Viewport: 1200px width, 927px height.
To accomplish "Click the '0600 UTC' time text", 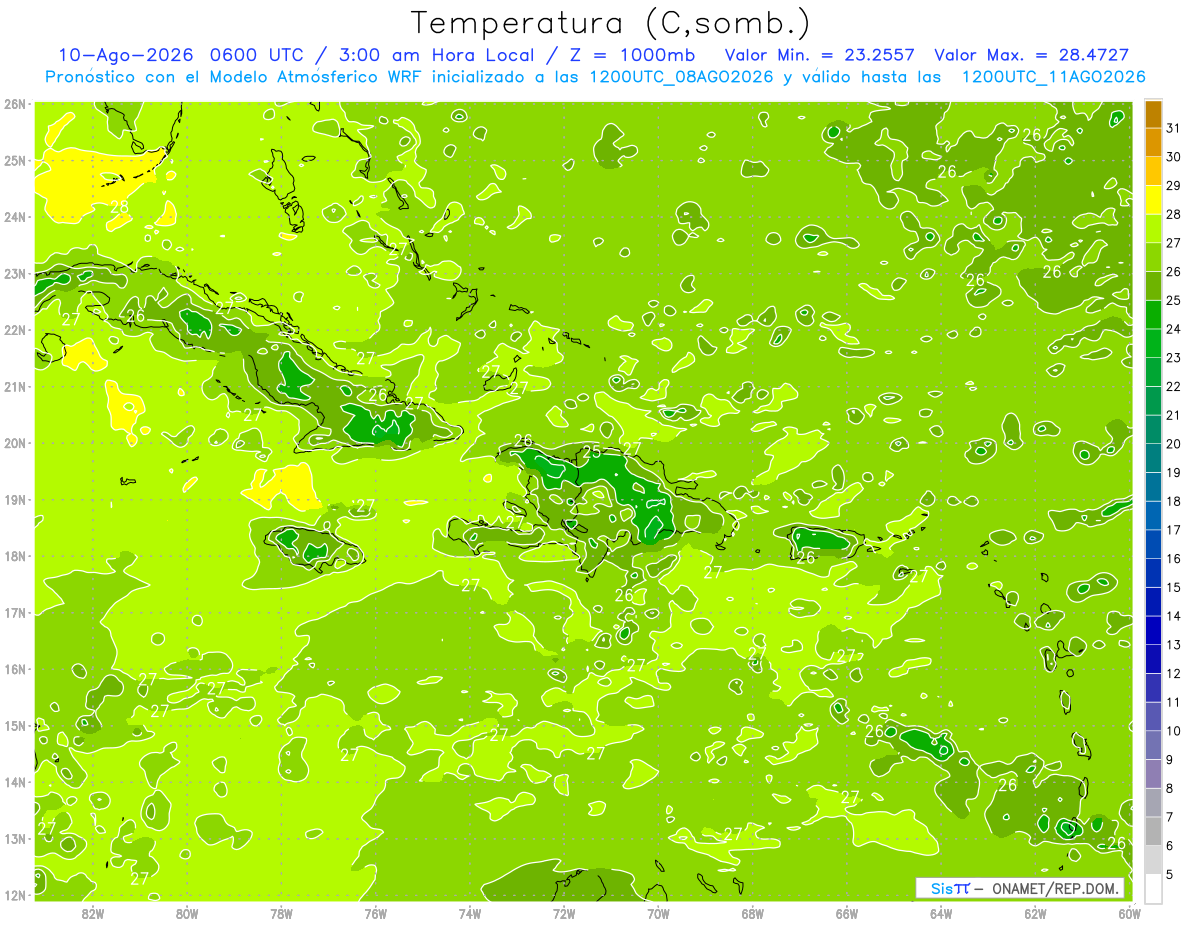I will click(x=259, y=55).
